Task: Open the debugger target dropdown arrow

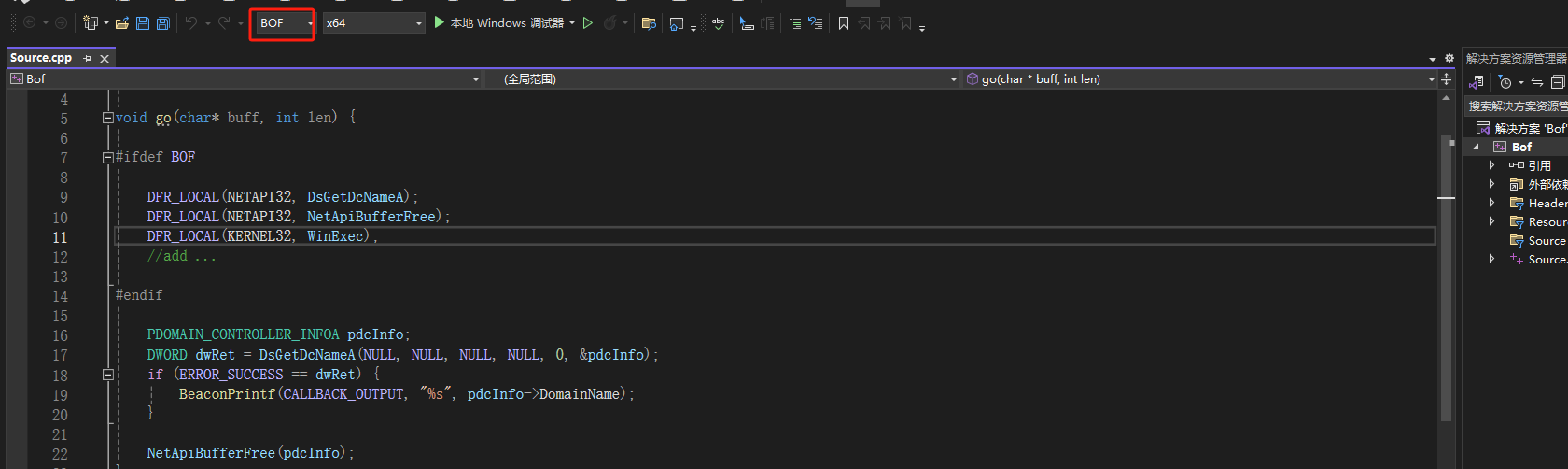Action: coord(572,23)
